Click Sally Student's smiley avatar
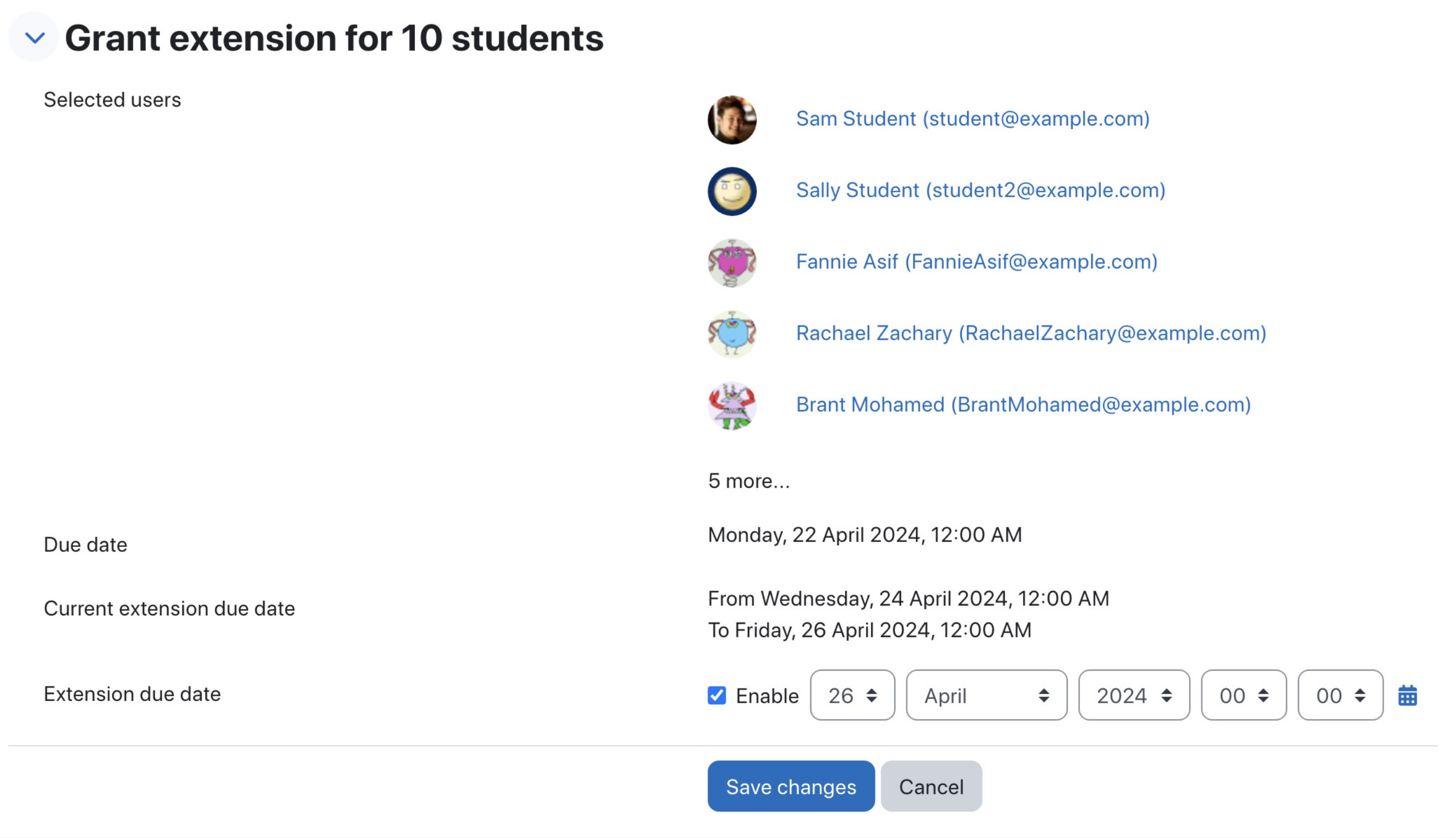This screenshot has width=1456, height=838. [731, 191]
